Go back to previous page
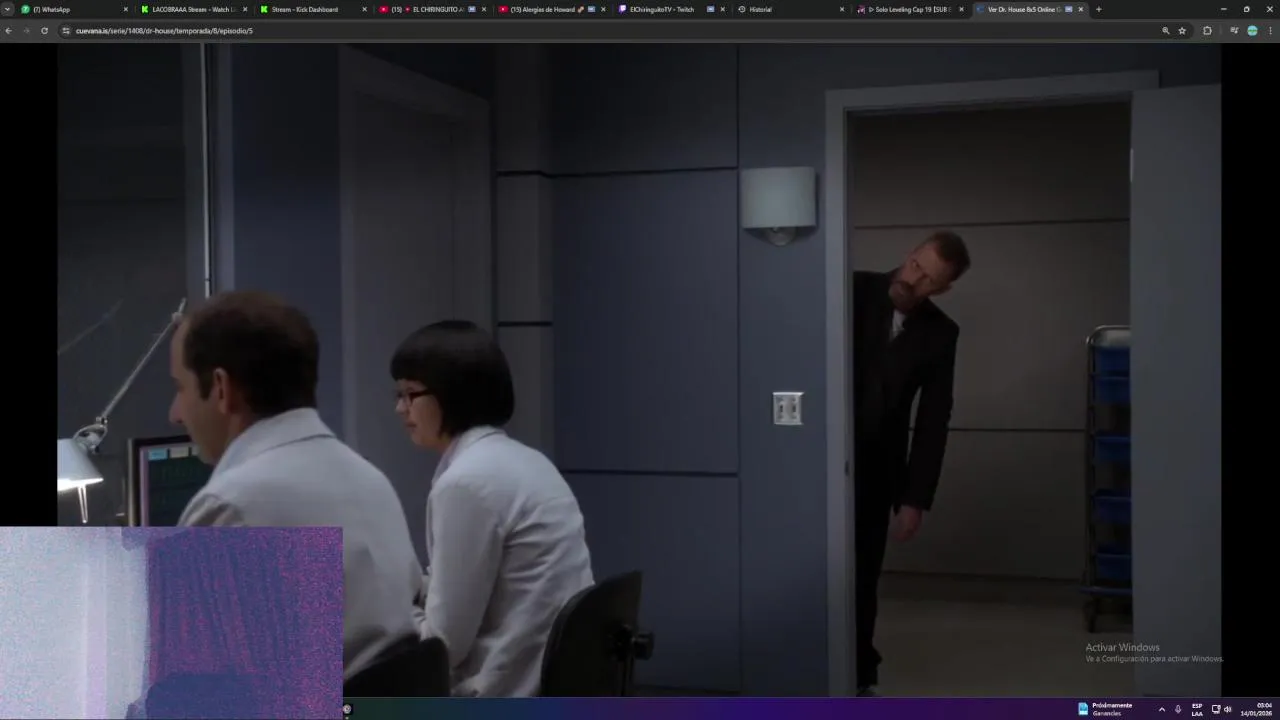This screenshot has height=720, width=1280. pyautogui.click(x=9, y=31)
